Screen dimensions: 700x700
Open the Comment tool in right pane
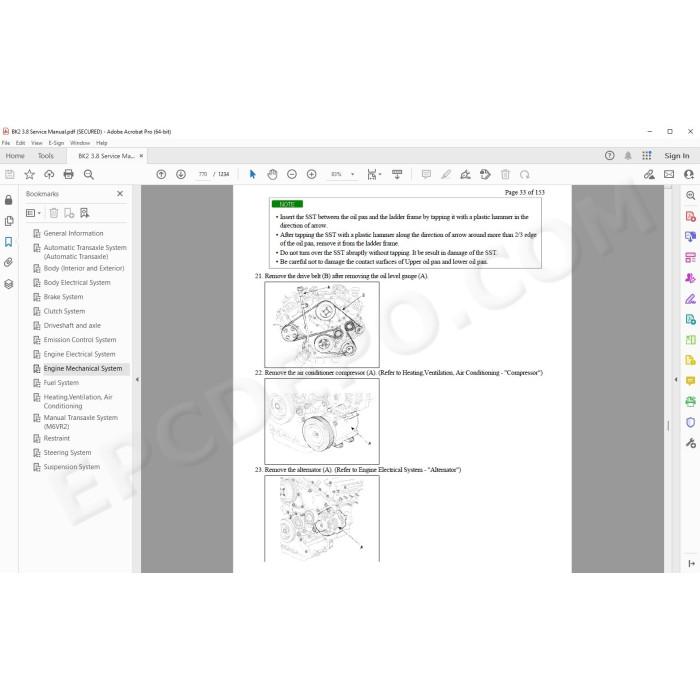pyautogui.click(x=690, y=381)
